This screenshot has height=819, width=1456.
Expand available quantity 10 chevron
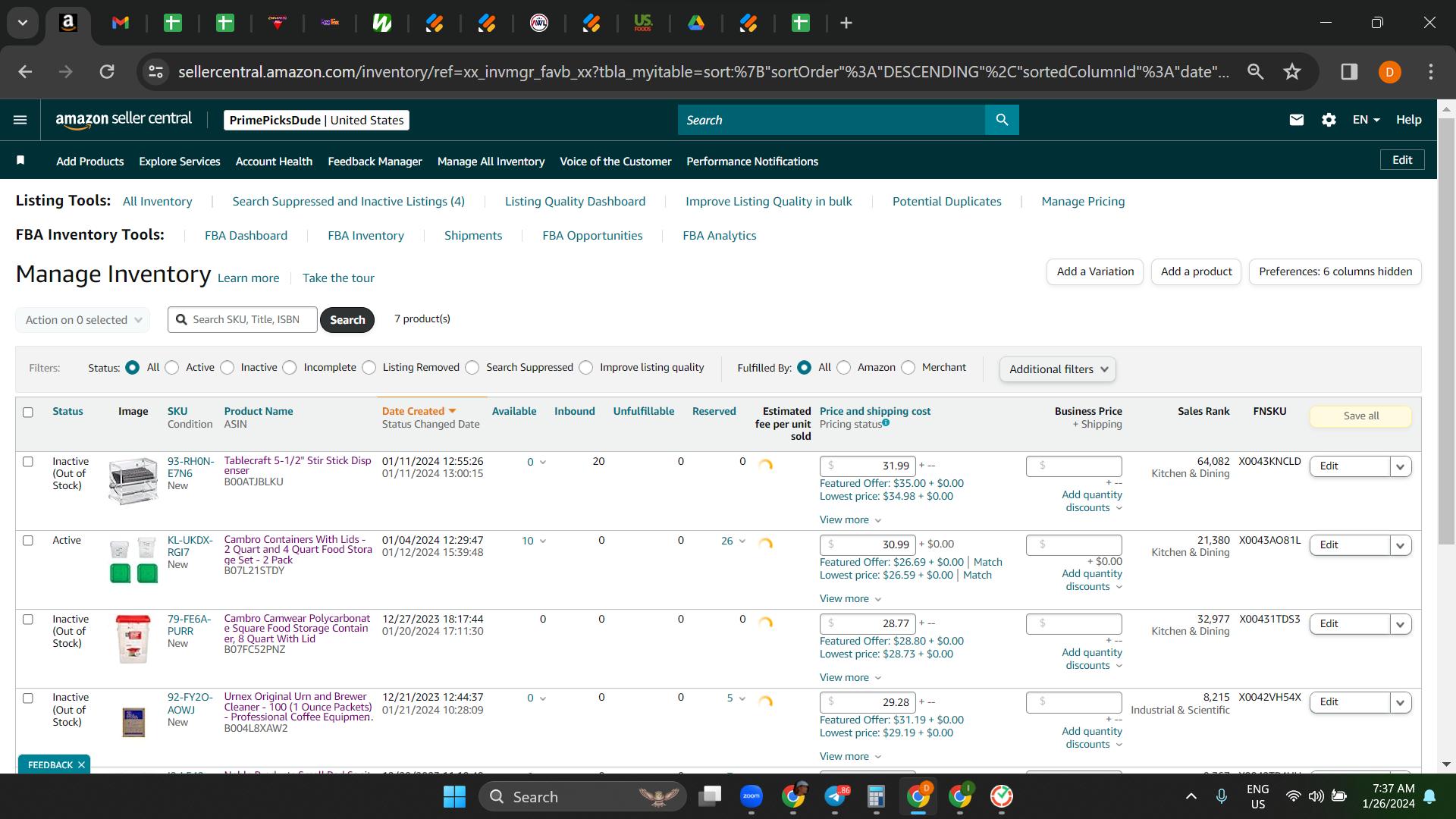[542, 541]
